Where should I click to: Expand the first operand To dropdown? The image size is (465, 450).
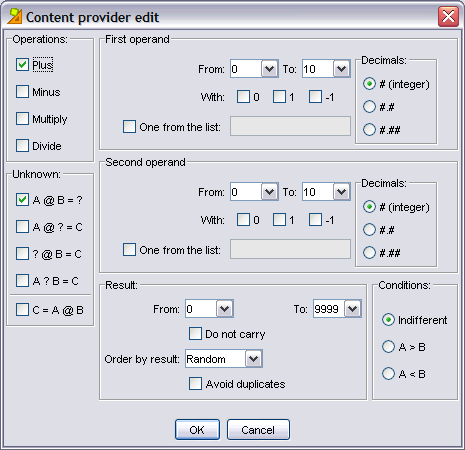coord(341,69)
